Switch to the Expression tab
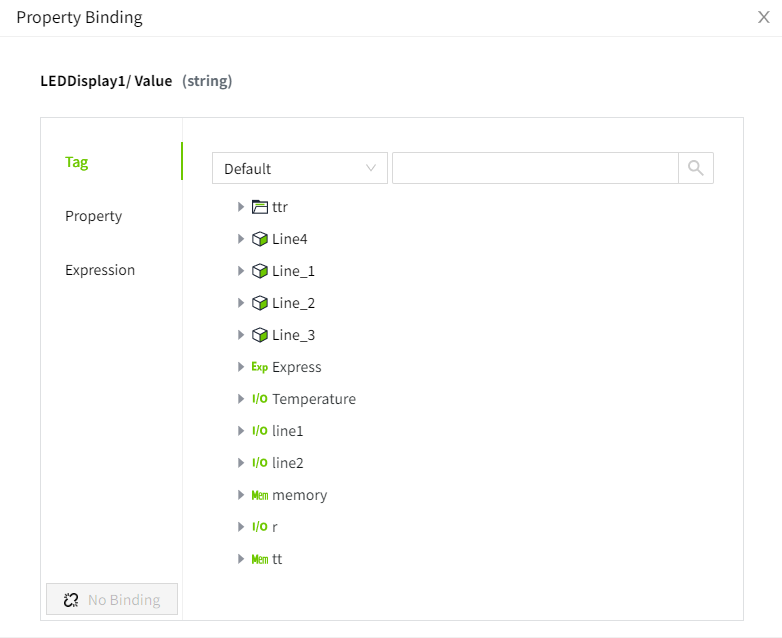Viewport: 782px width, 638px height. (100, 270)
